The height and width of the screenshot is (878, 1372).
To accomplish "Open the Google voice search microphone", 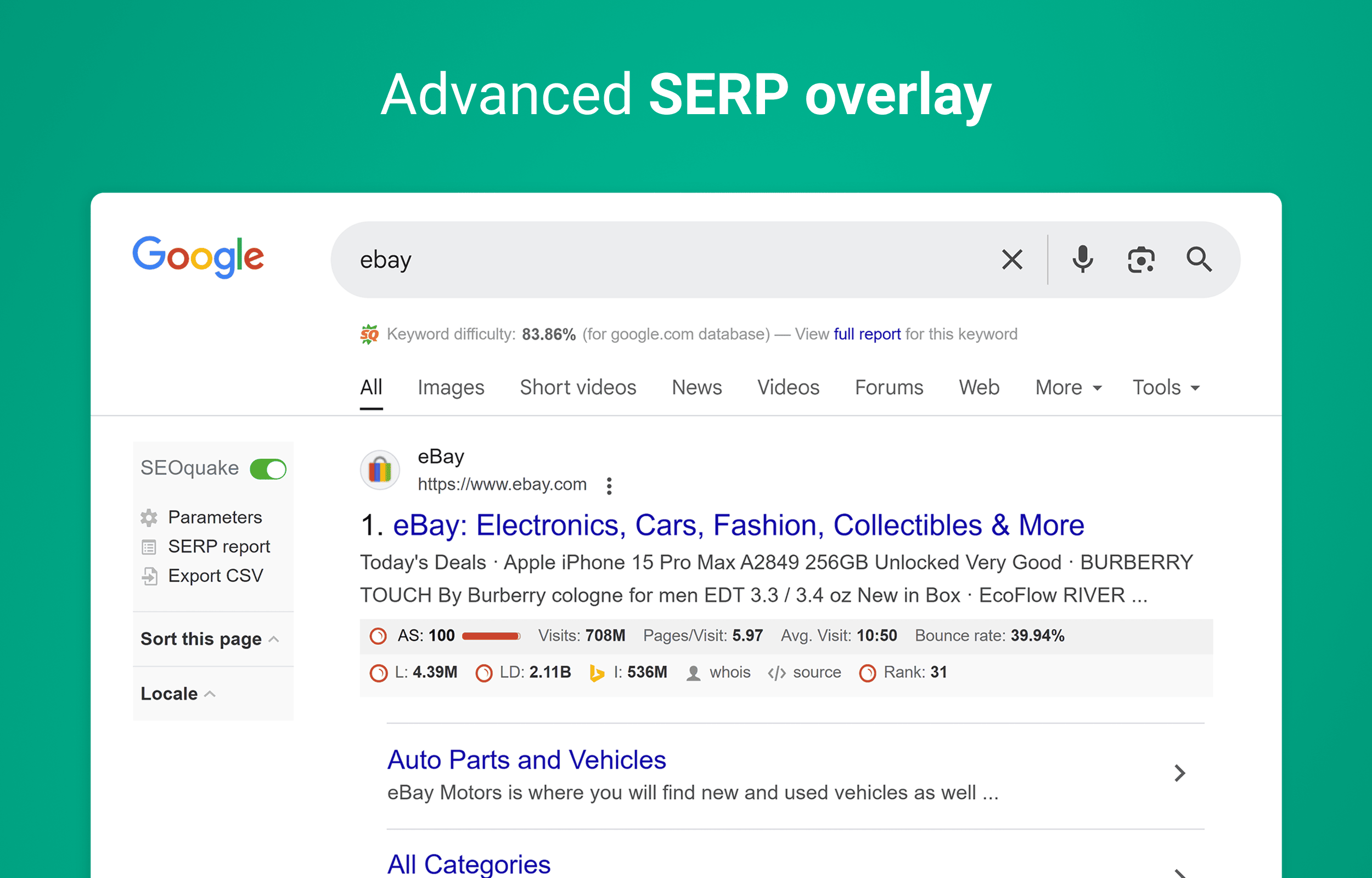I will (x=1082, y=260).
